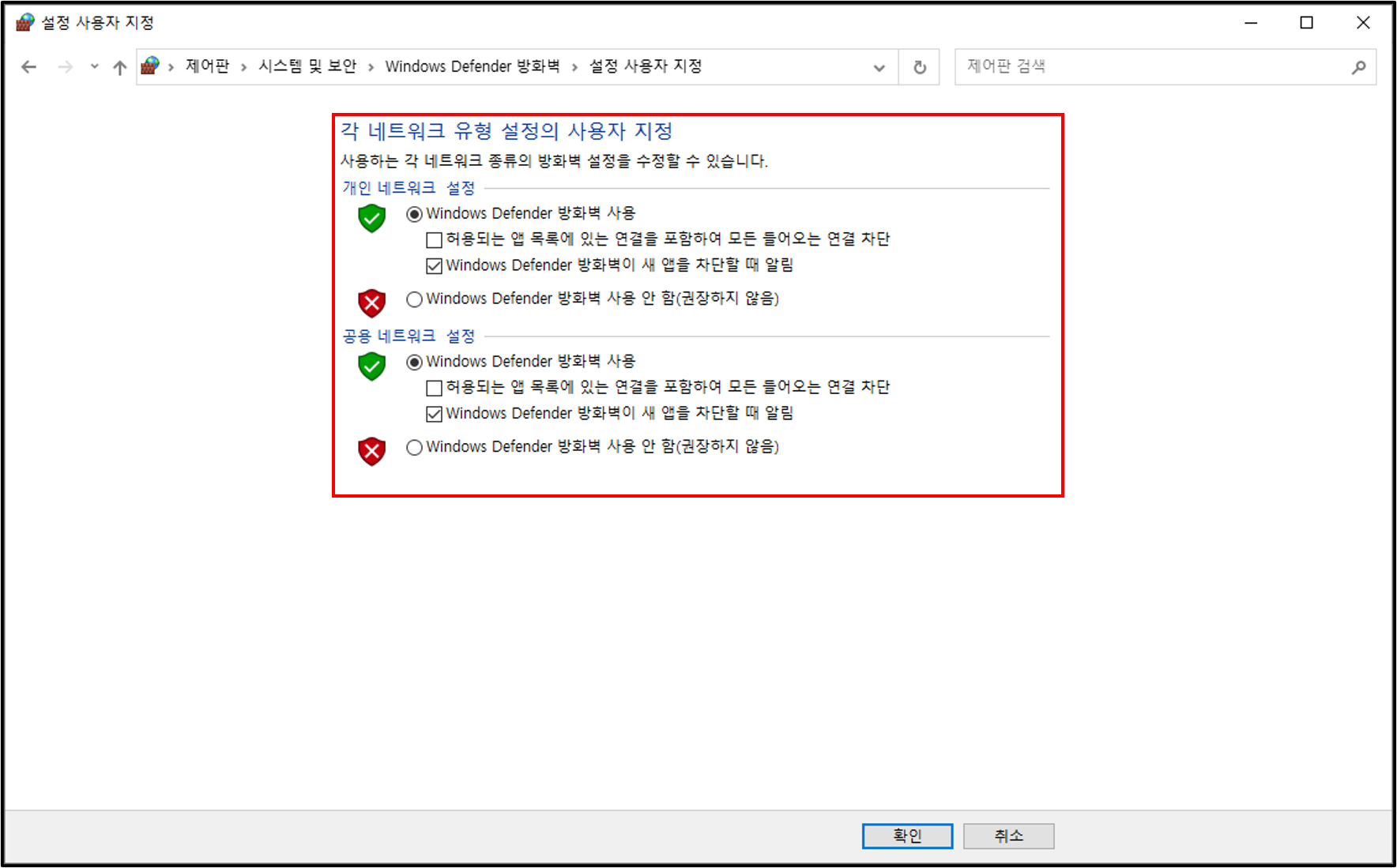The width and height of the screenshot is (1397, 868).
Task: Select 방화벽 사용 안 함 under 개인 네트워크
Action: (414, 299)
